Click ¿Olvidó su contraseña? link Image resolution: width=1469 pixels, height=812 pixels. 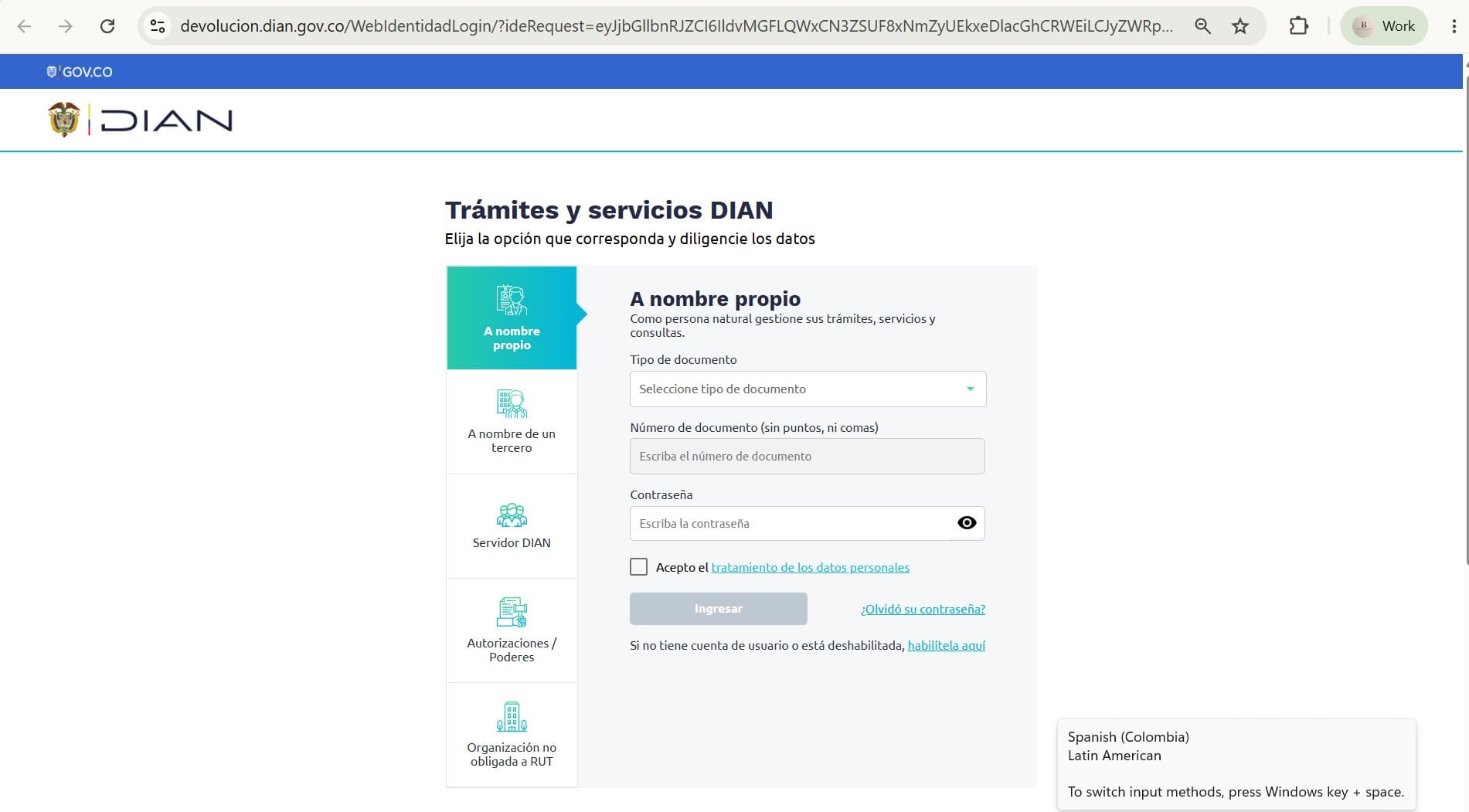pos(923,609)
